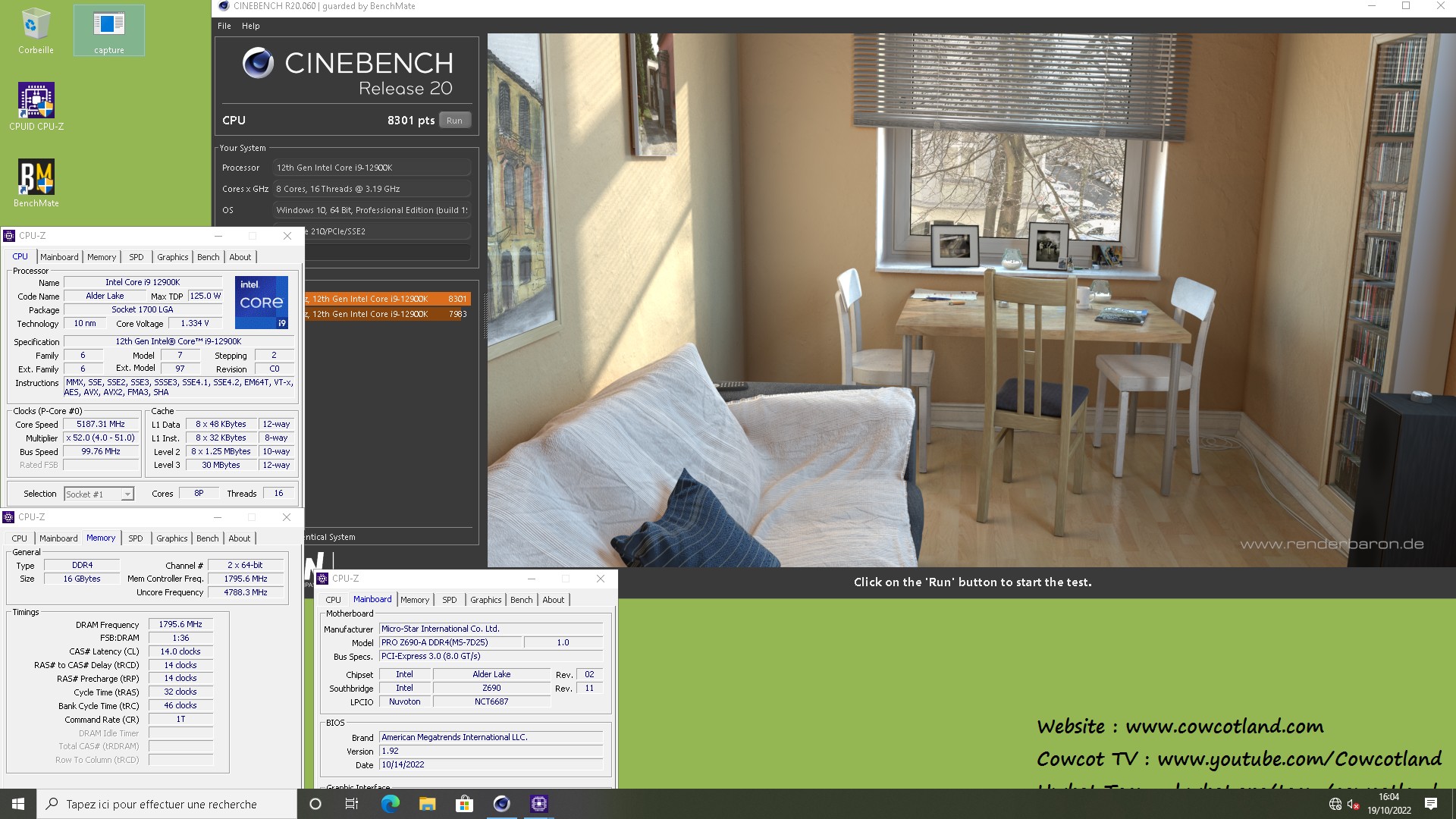This screenshot has width=1456, height=819.
Task: Click the Multiplier value x 52.0
Action: click(x=101, y=438)
